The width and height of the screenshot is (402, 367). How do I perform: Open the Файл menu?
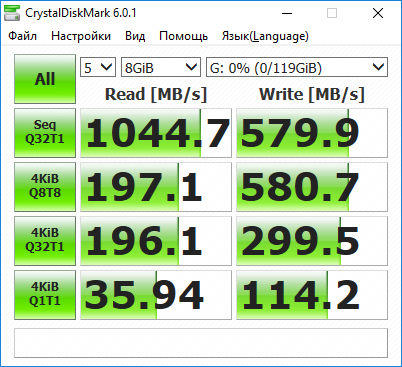[22, 36]
